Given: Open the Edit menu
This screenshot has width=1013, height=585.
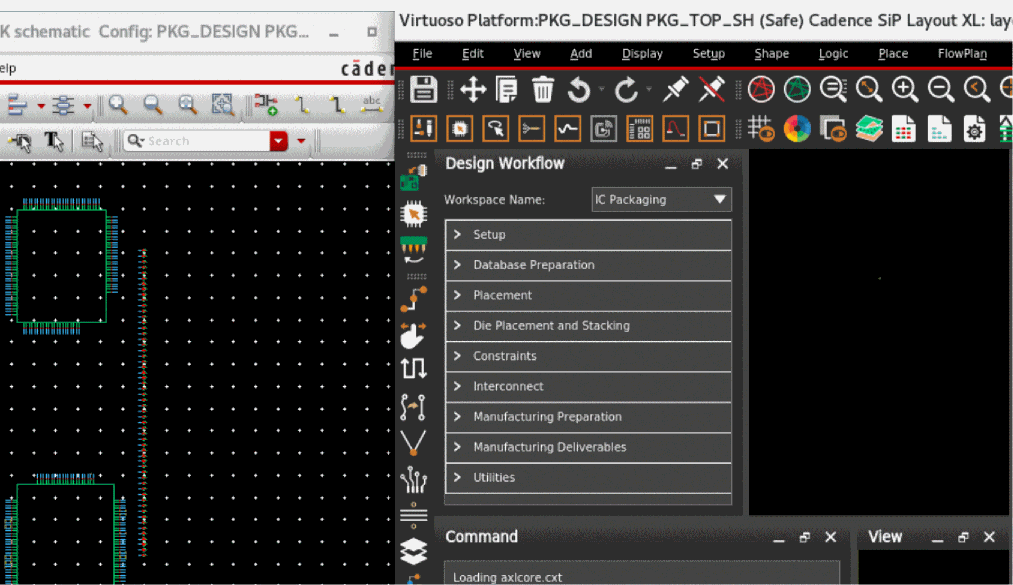Looking at the screenshot, I should (x=473, y=54).
